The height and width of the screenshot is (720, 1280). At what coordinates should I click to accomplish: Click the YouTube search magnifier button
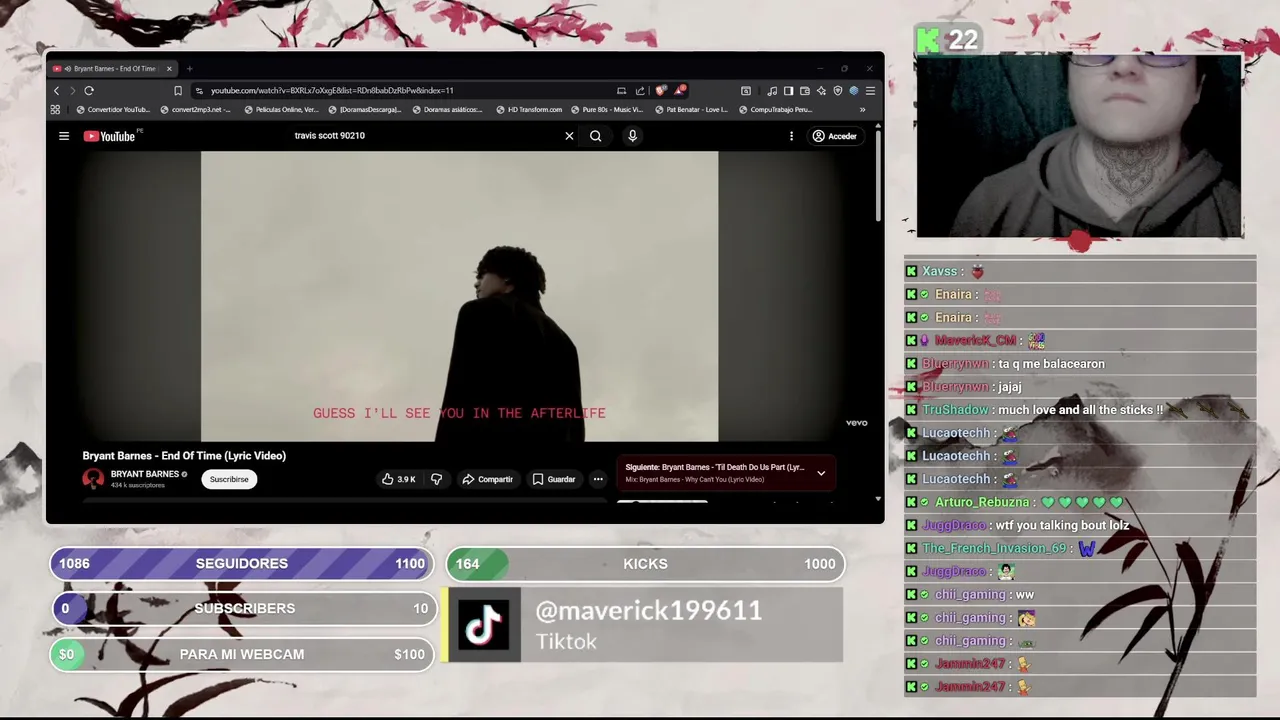(x=596, y=136)
